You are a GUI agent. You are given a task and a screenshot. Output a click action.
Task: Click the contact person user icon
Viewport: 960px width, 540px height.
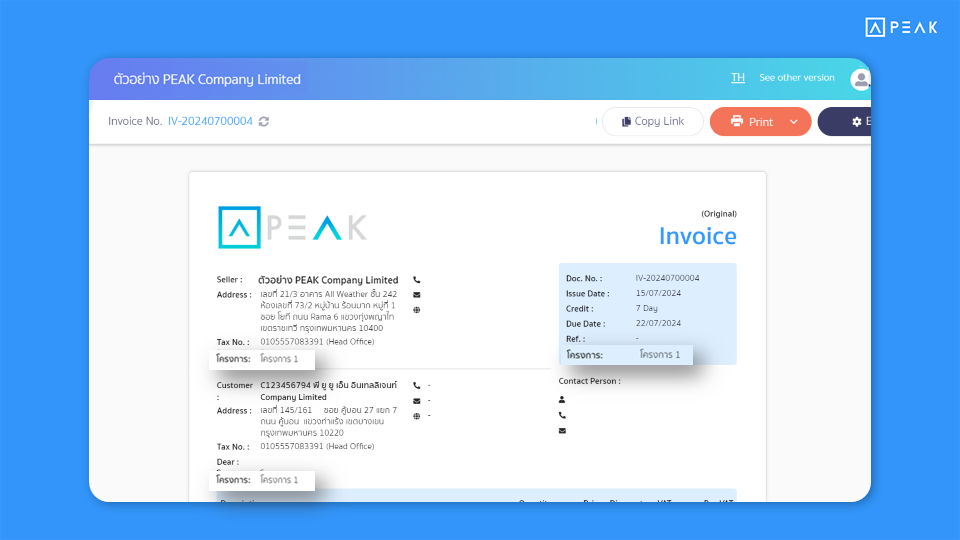coord(562,399)
